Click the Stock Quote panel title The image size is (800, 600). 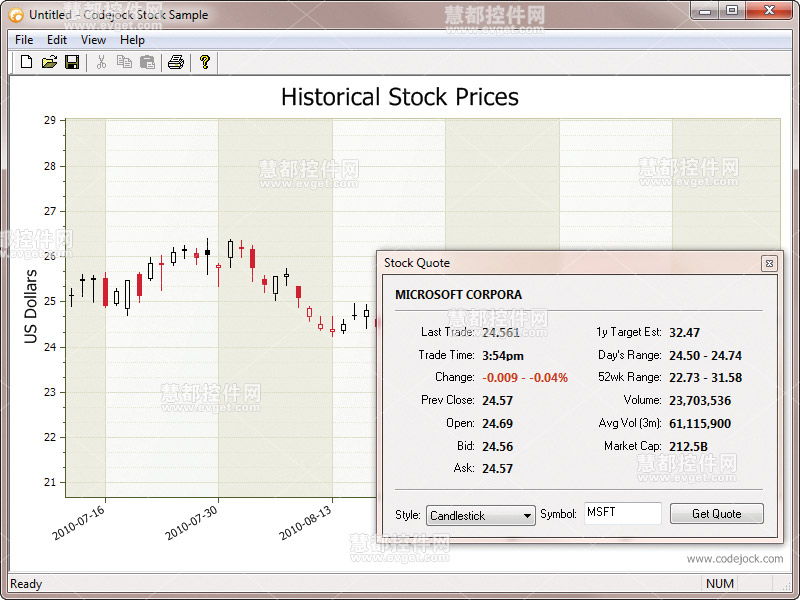point(417,263)
